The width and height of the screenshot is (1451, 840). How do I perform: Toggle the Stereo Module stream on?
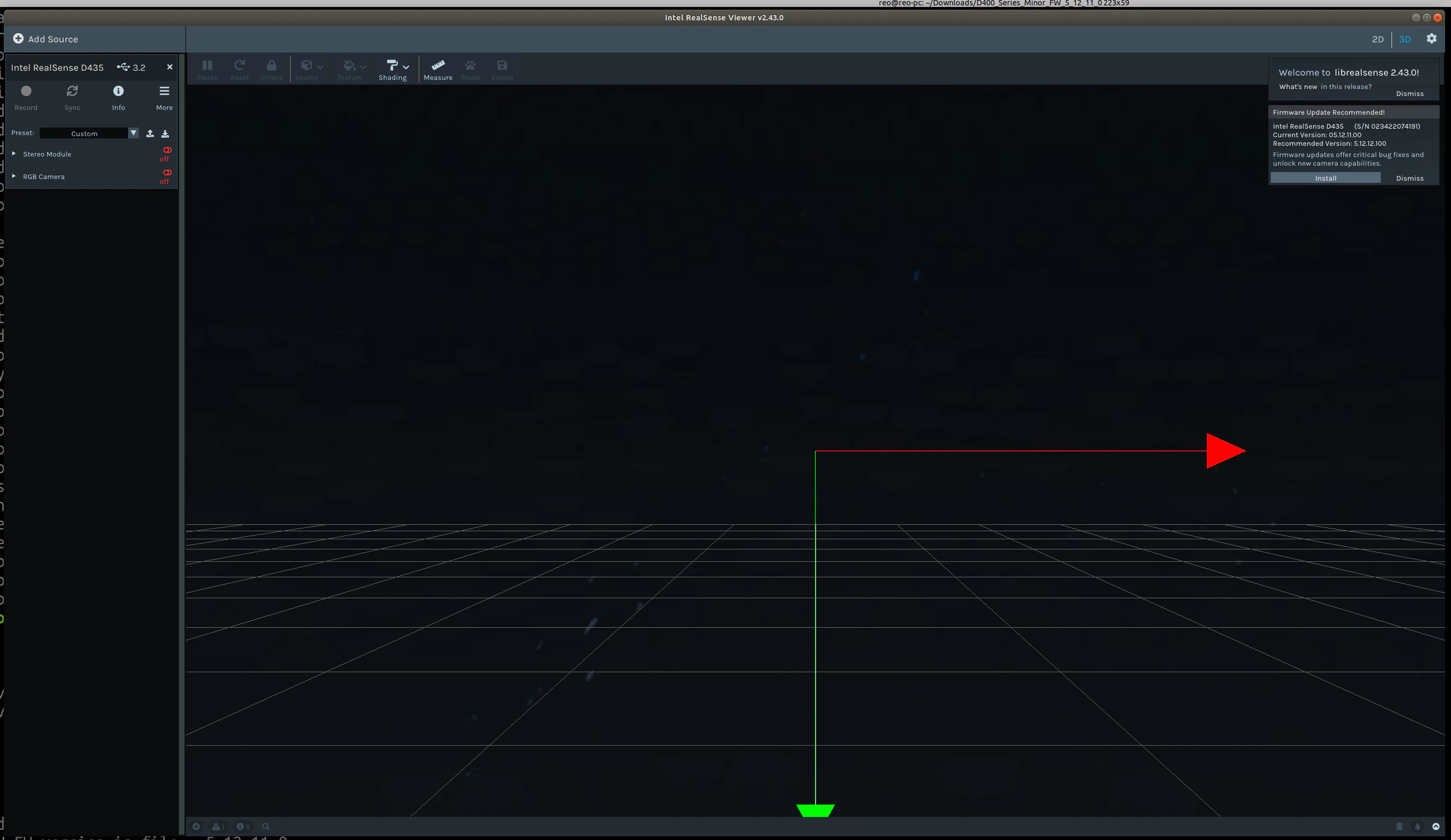[166, 153]
